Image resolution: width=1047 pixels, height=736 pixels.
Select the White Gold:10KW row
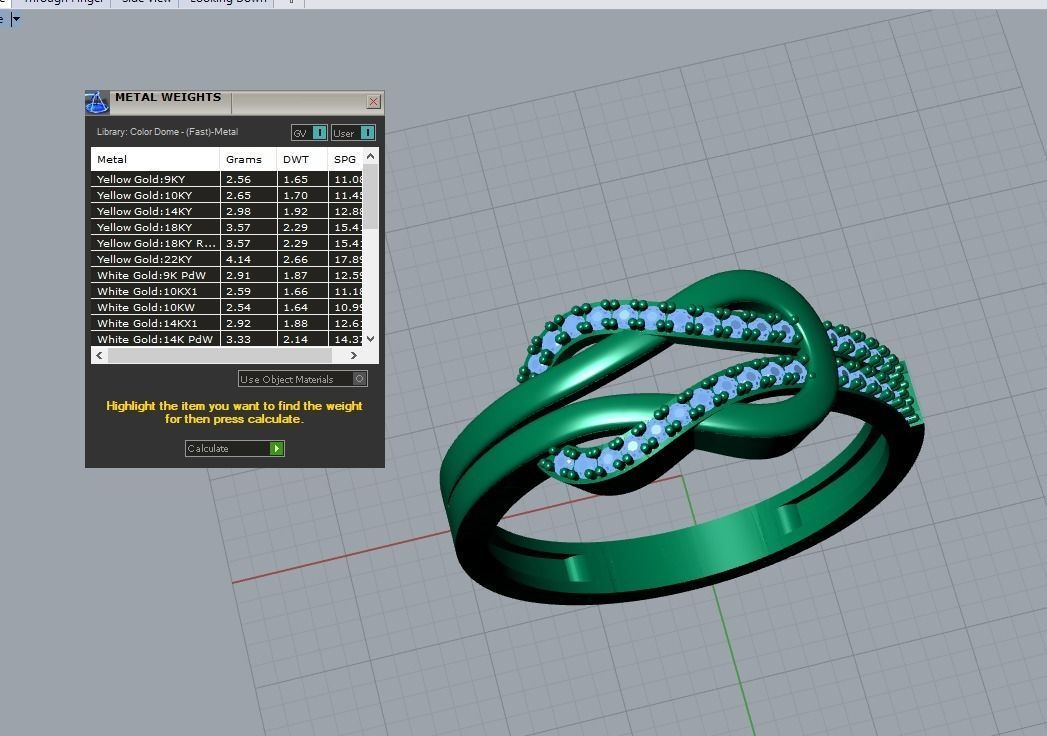[226, 307]
